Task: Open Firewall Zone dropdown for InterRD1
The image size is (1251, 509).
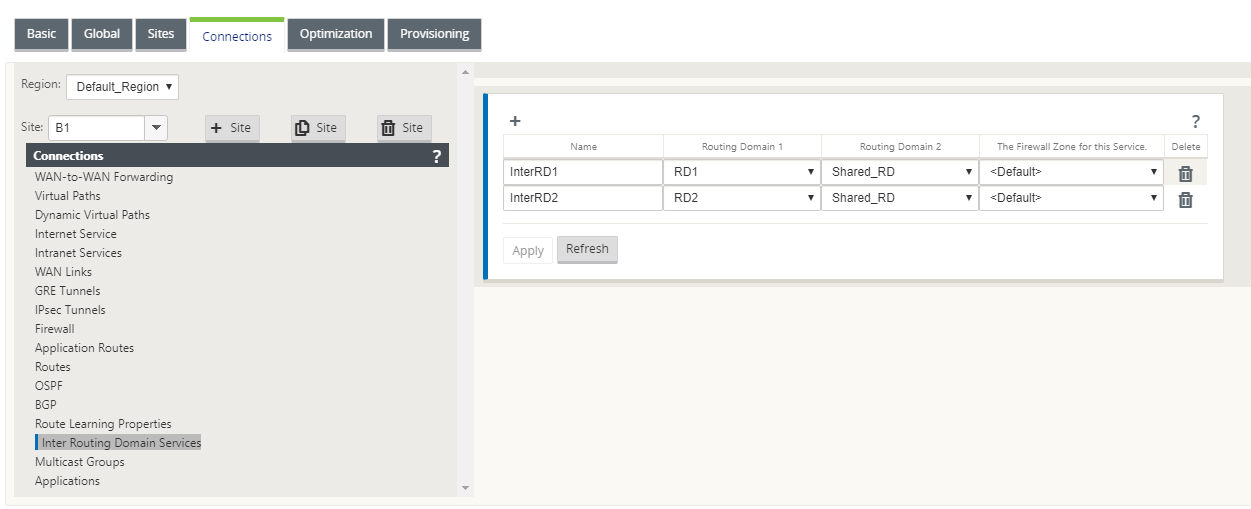Action: 1071,172
